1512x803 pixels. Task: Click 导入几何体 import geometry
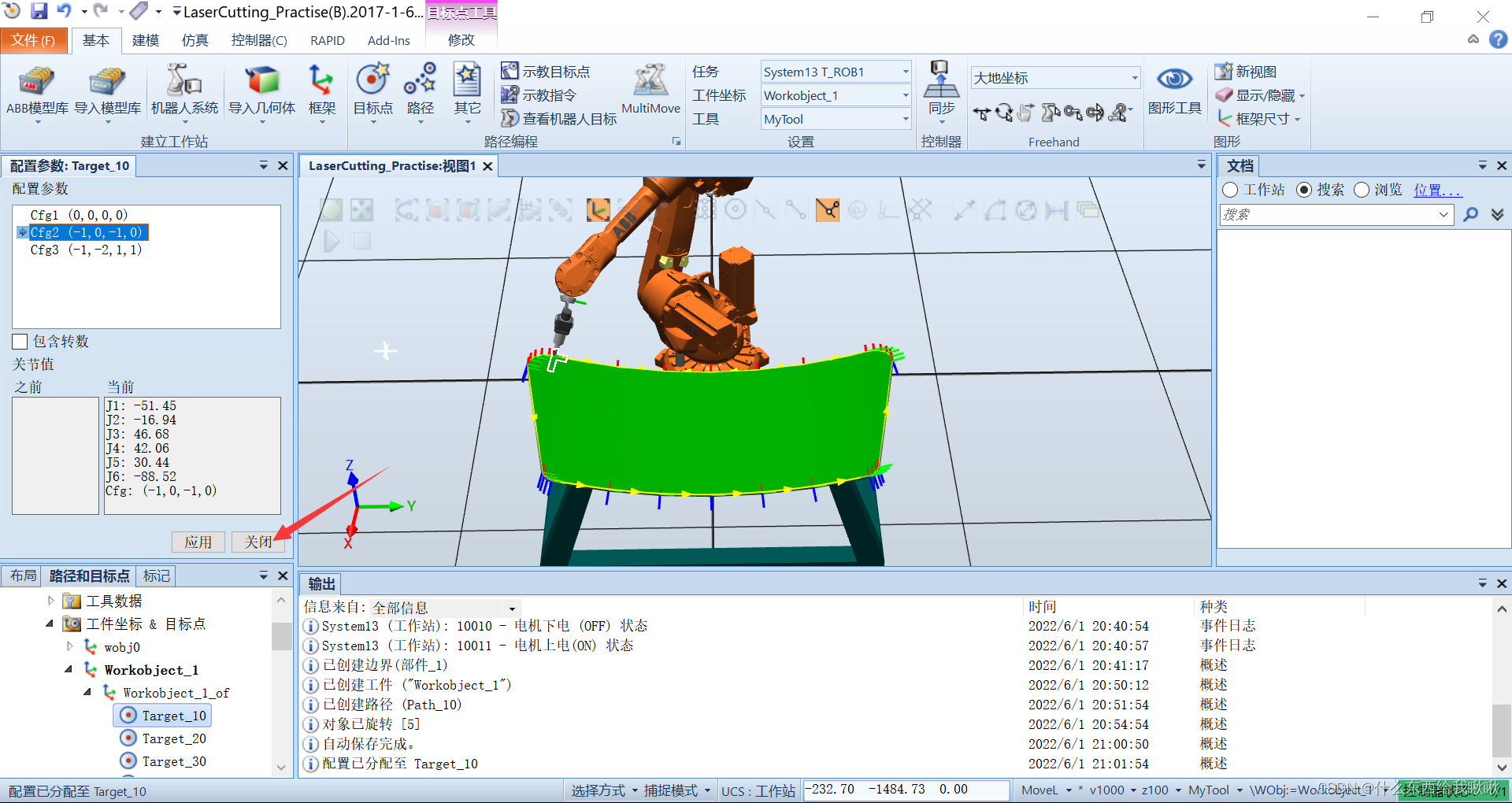point(262,91)
